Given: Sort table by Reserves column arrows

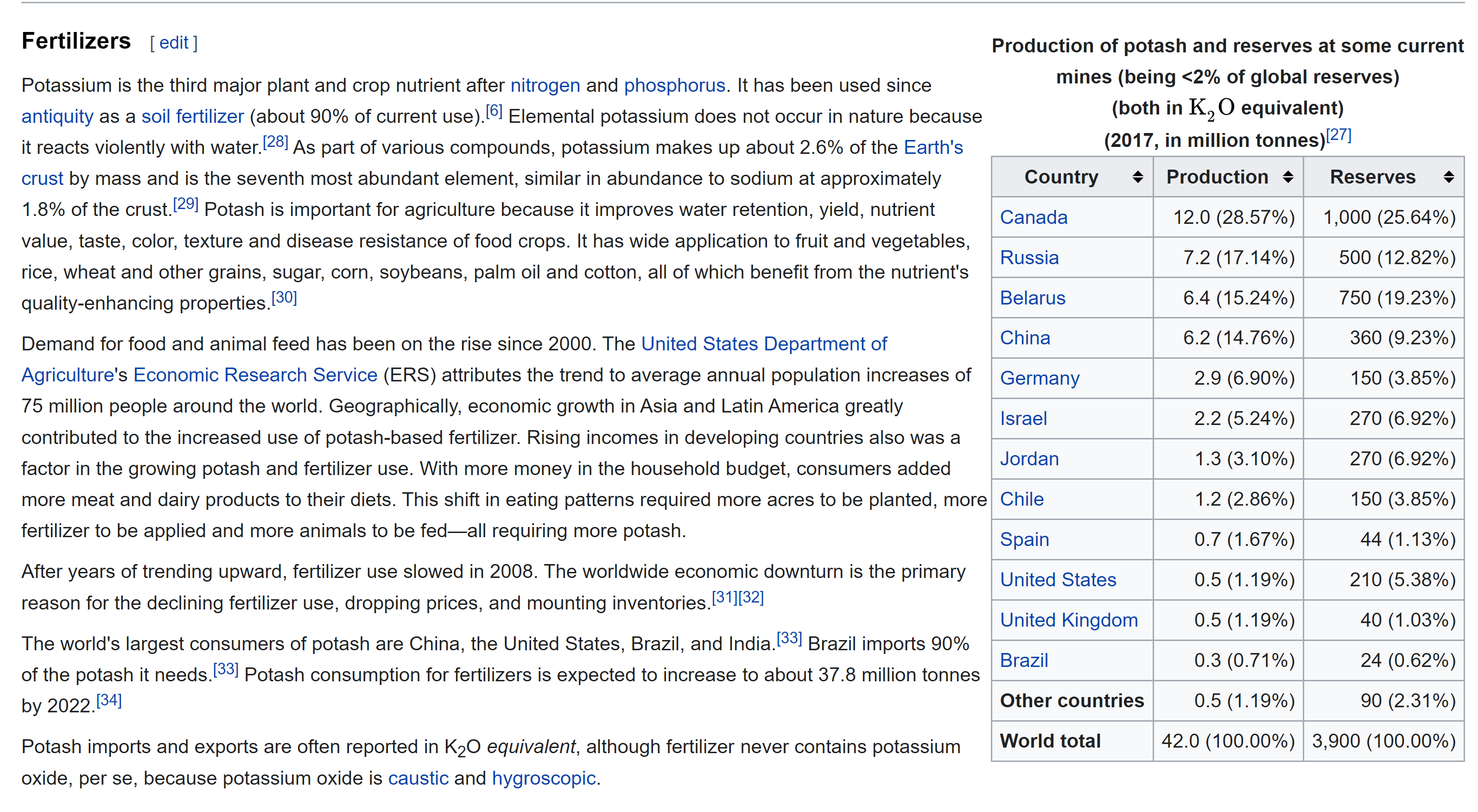Looking at the screenshot, I should (1449, 177).
